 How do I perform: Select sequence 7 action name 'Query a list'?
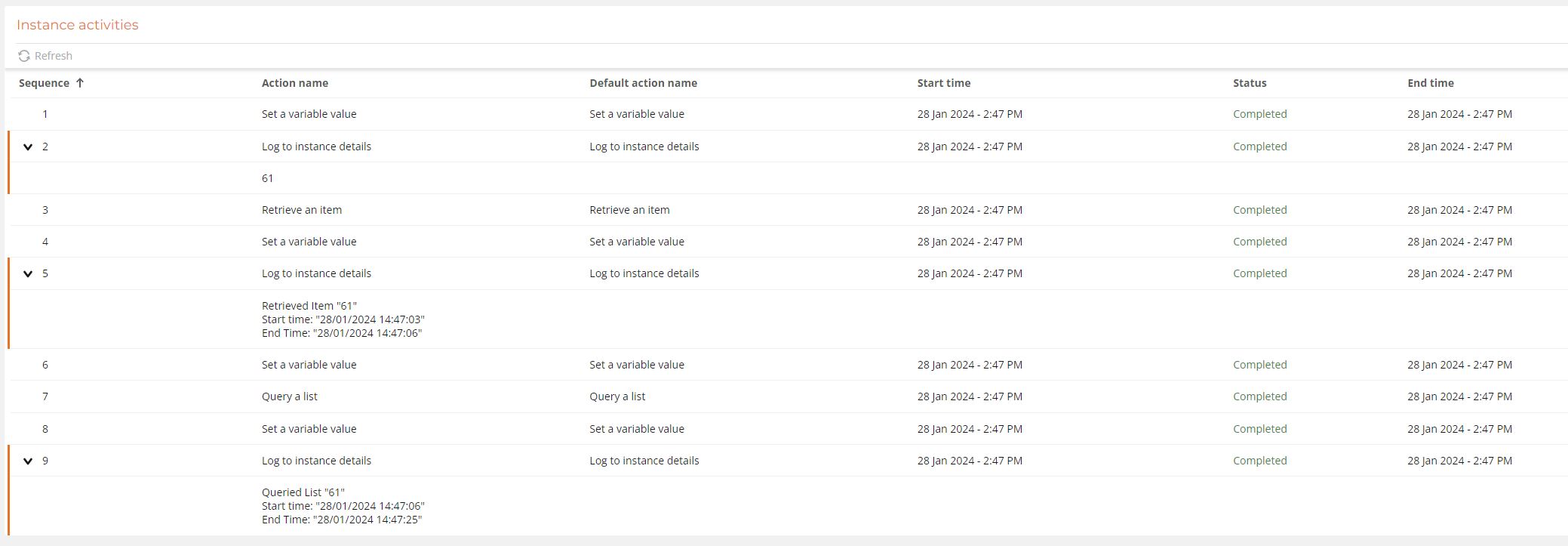[290, 396]
